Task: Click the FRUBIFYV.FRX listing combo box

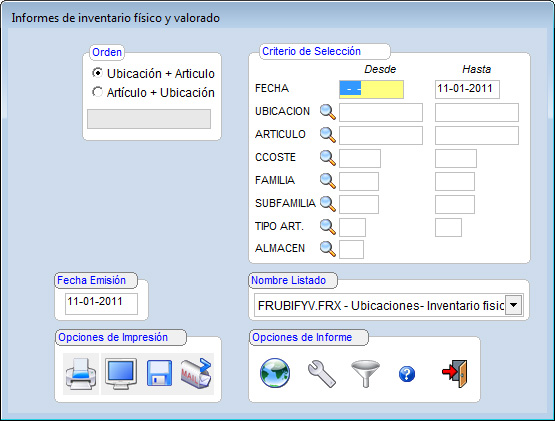Action: pyautogui.click(x=389, y=305)
